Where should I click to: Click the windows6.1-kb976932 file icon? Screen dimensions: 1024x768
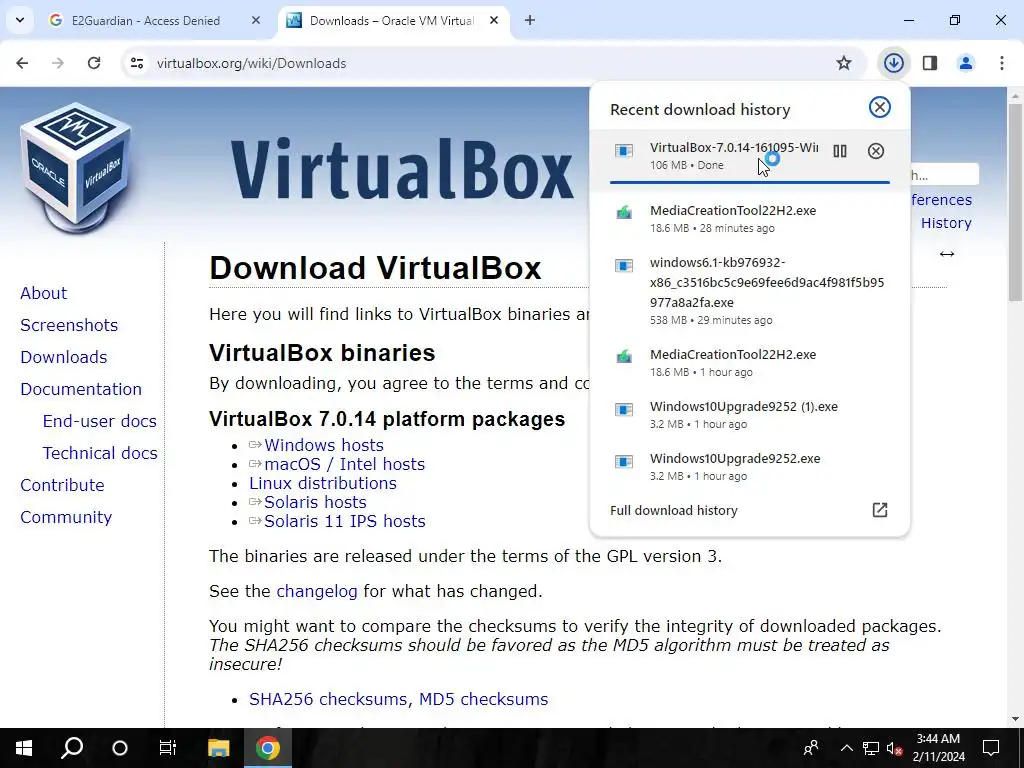(624, 266)
